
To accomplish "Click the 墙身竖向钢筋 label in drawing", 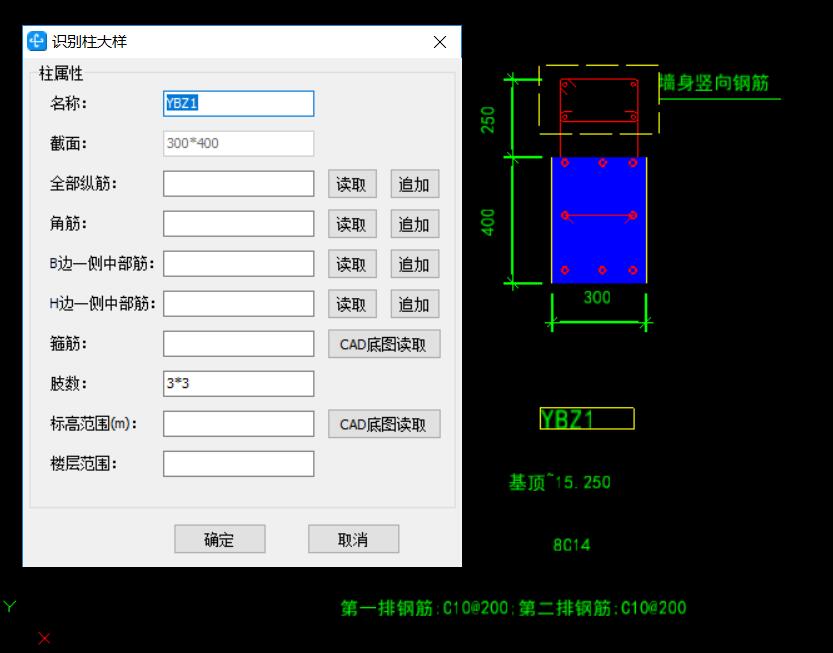I will tap(713, 83).
